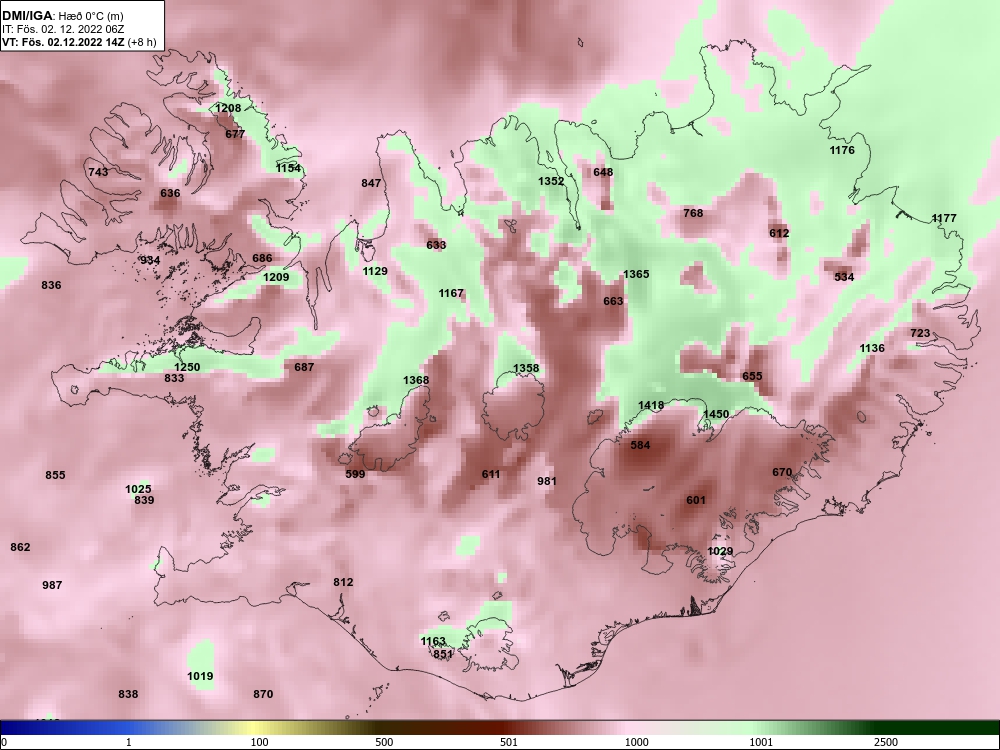The width and height of the screenshot is (1000, 750).
Task: Pick the 612 height value
Action: 779,233
